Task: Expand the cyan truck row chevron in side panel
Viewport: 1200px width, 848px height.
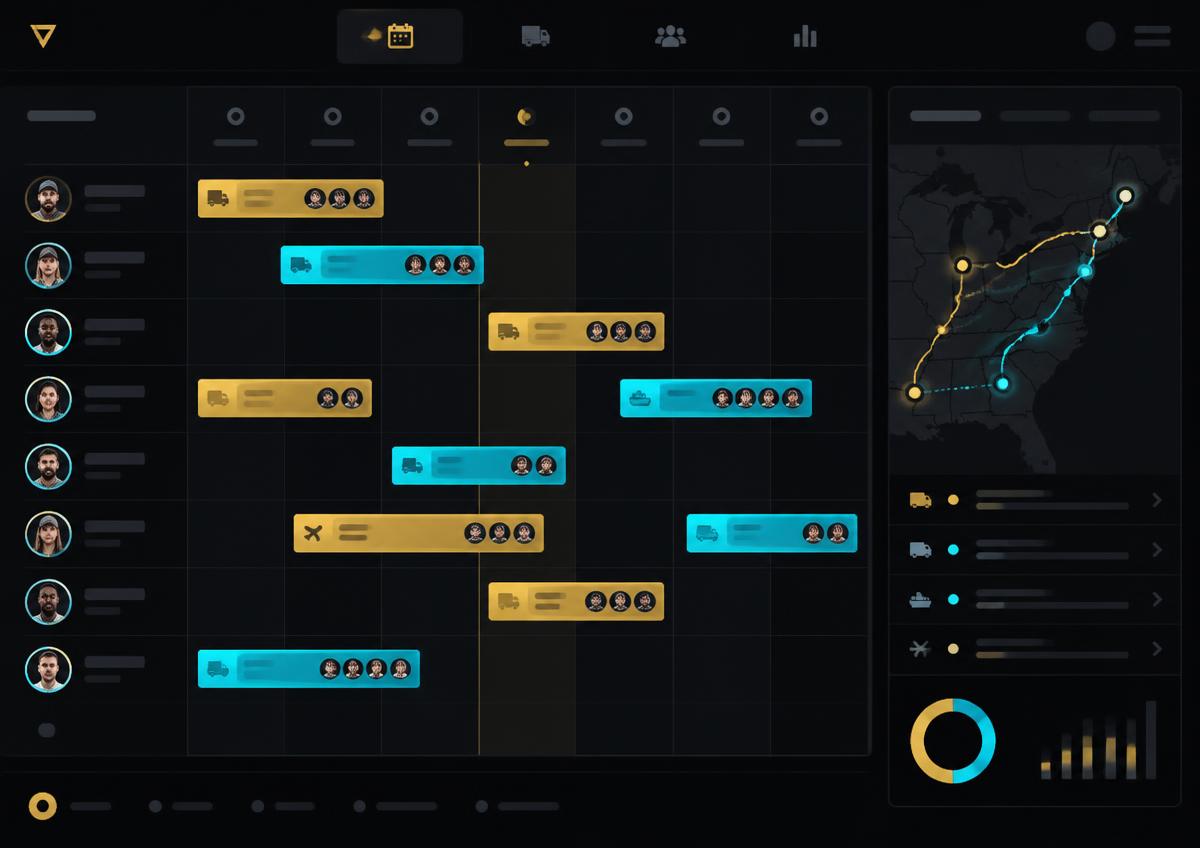Action: pos(1157,550)
